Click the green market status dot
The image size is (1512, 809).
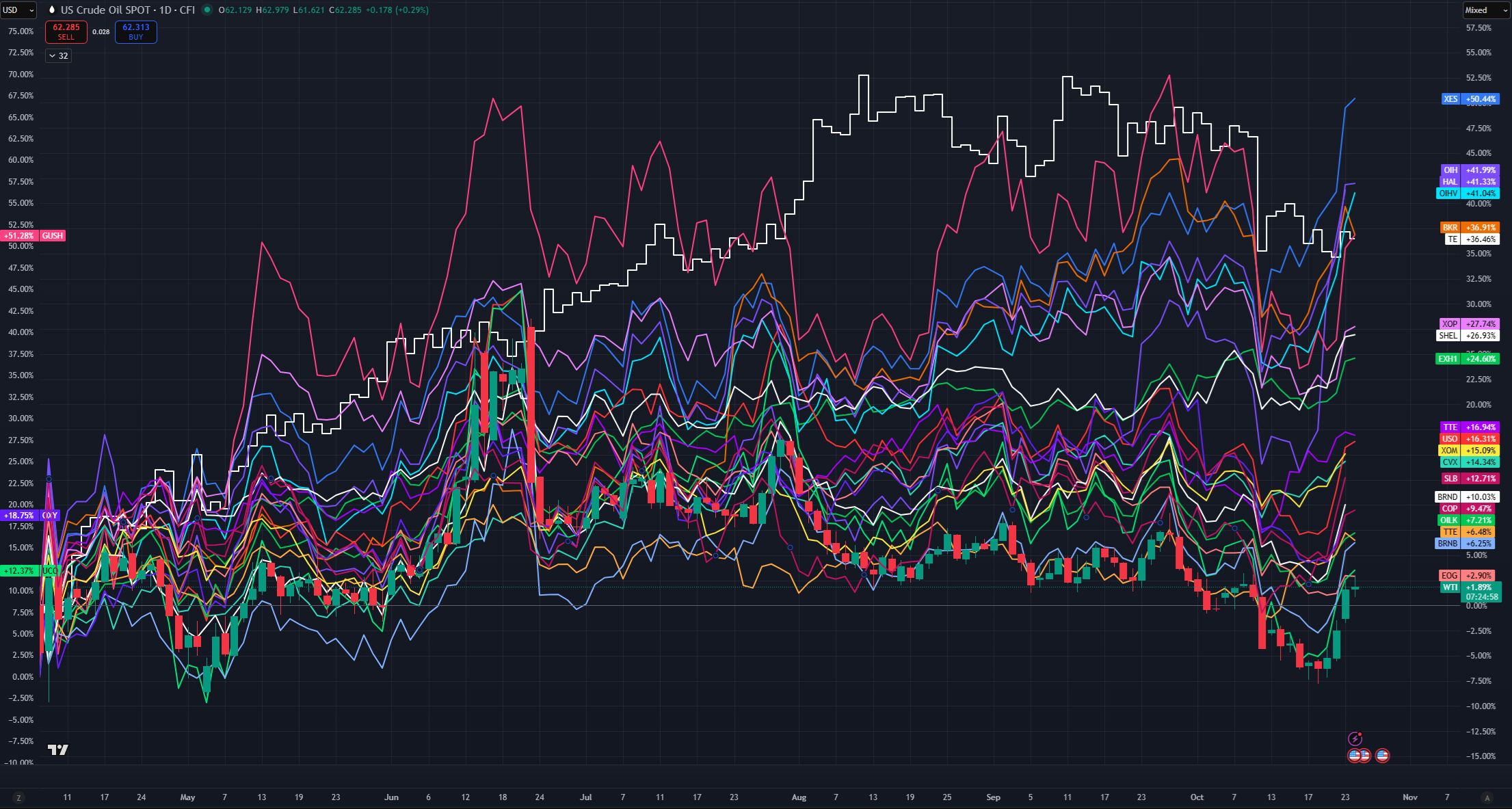207,10
